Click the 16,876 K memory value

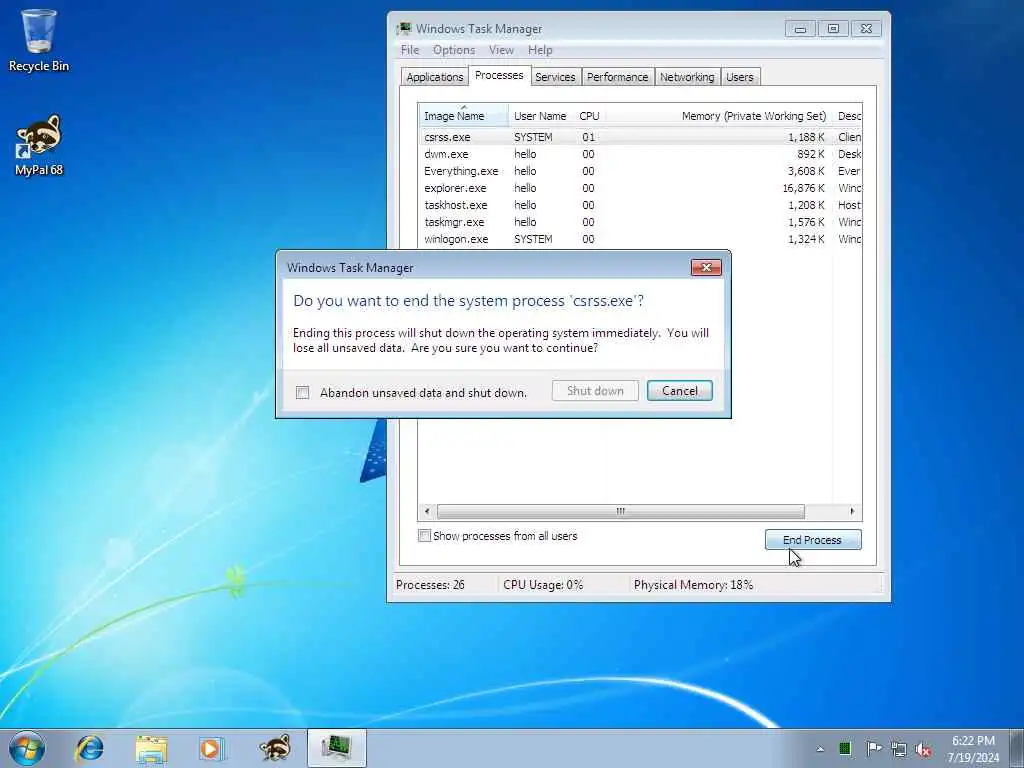803,188
